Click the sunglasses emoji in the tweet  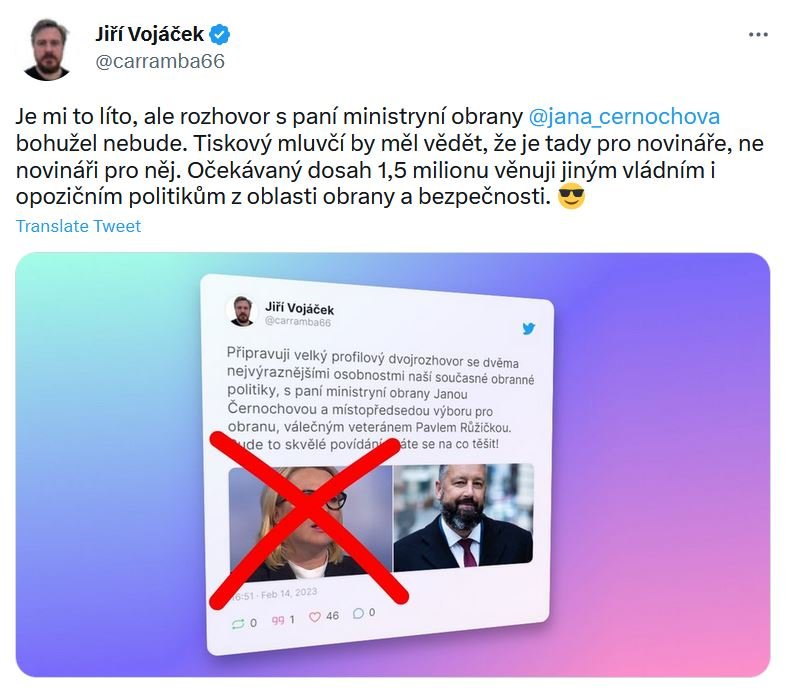coord(571,196)
